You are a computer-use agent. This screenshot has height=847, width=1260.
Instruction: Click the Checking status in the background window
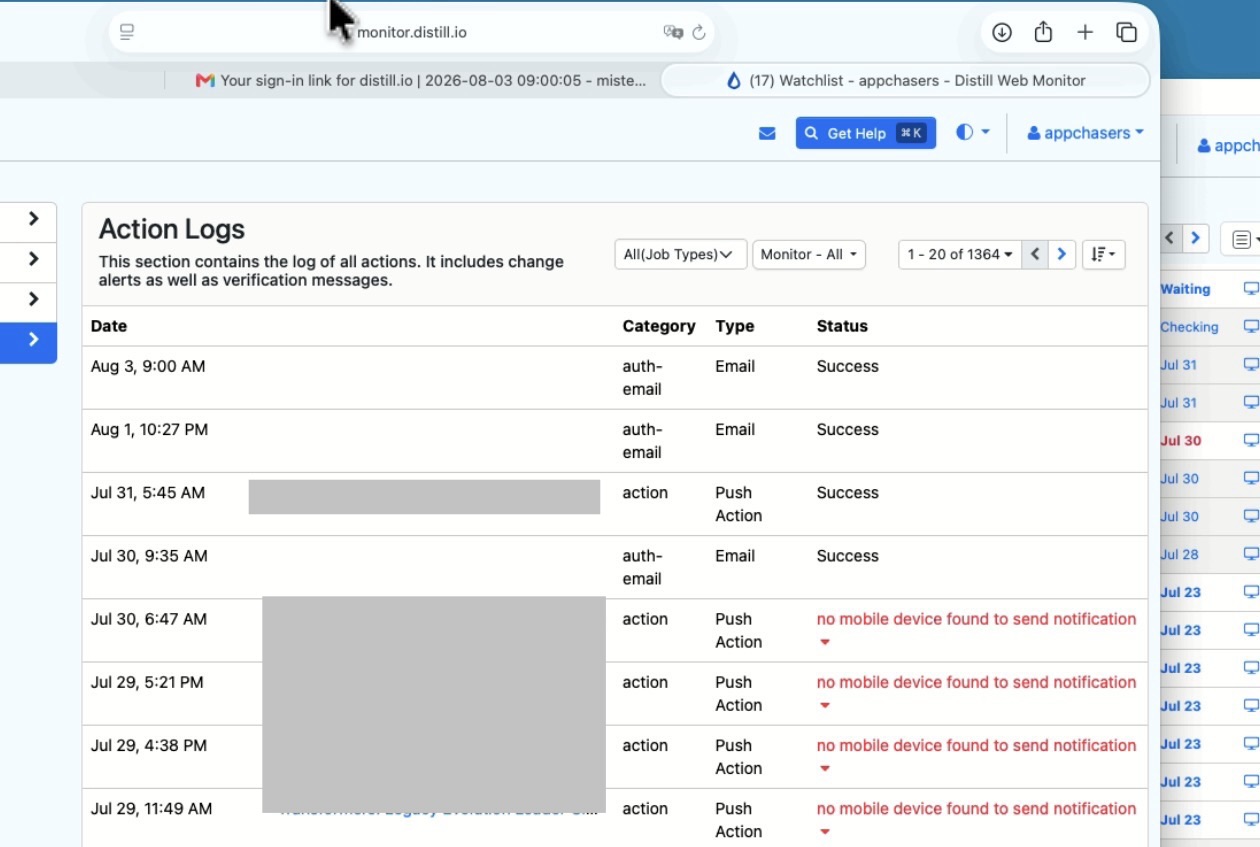(1189, 327)
